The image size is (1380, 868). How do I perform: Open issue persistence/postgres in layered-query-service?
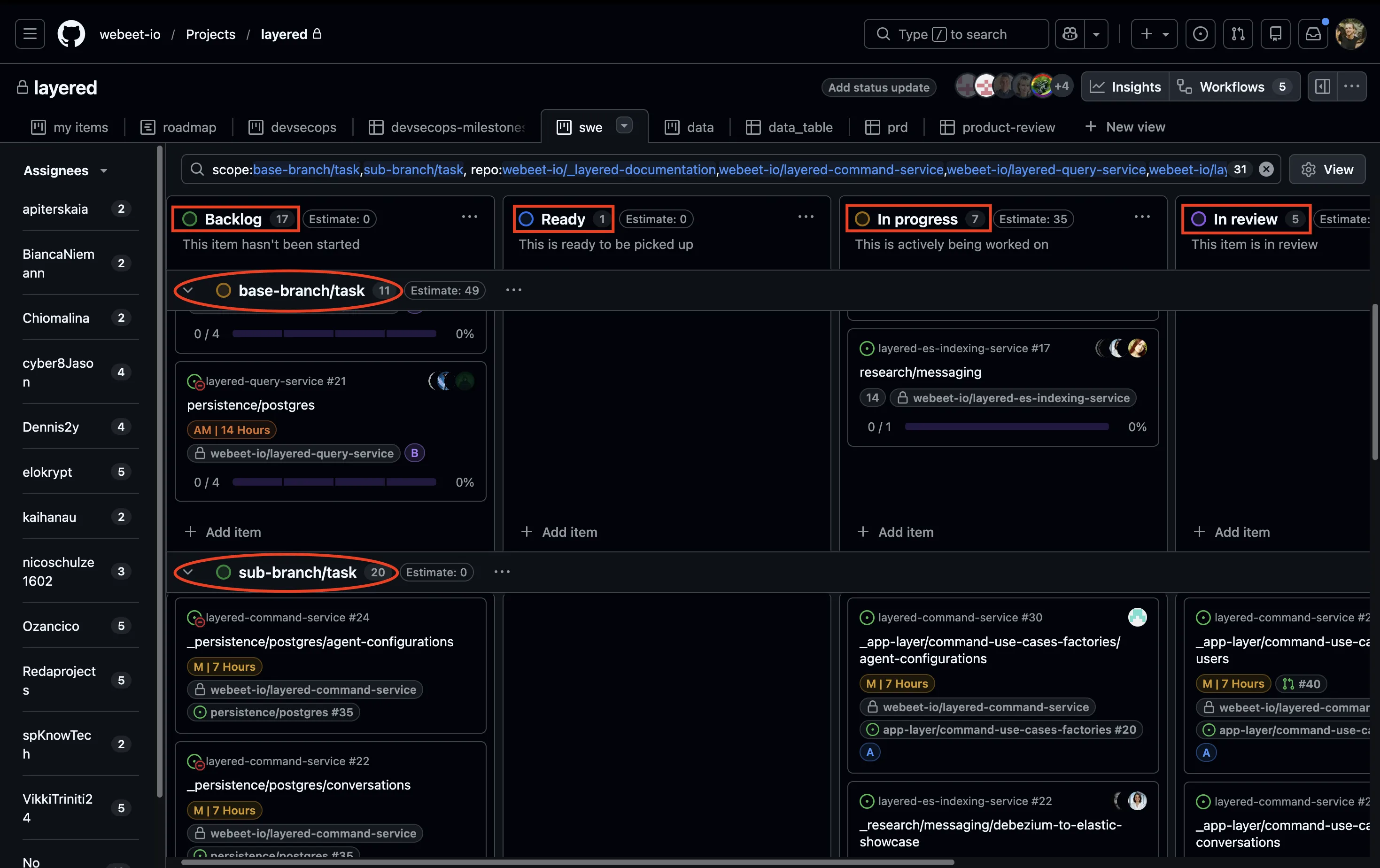pos(250,405)
